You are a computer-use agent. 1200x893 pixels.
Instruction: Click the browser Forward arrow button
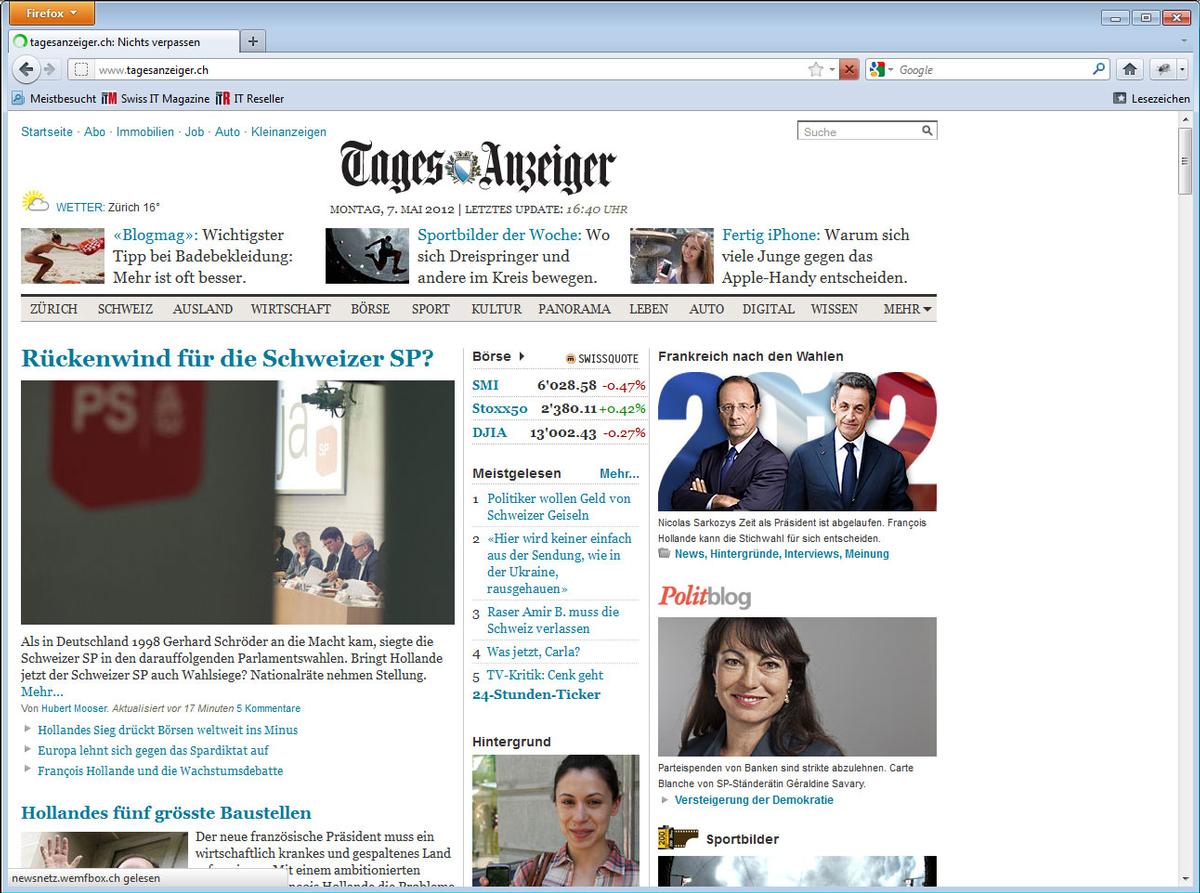[49, 69]
